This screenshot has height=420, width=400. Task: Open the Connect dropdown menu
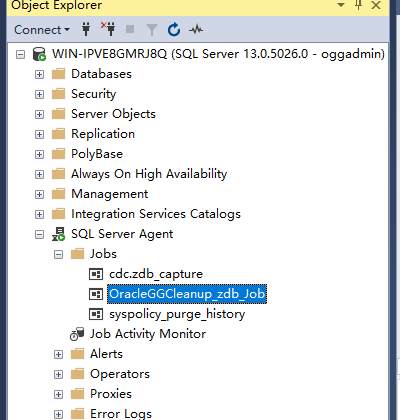pos(42,30)
